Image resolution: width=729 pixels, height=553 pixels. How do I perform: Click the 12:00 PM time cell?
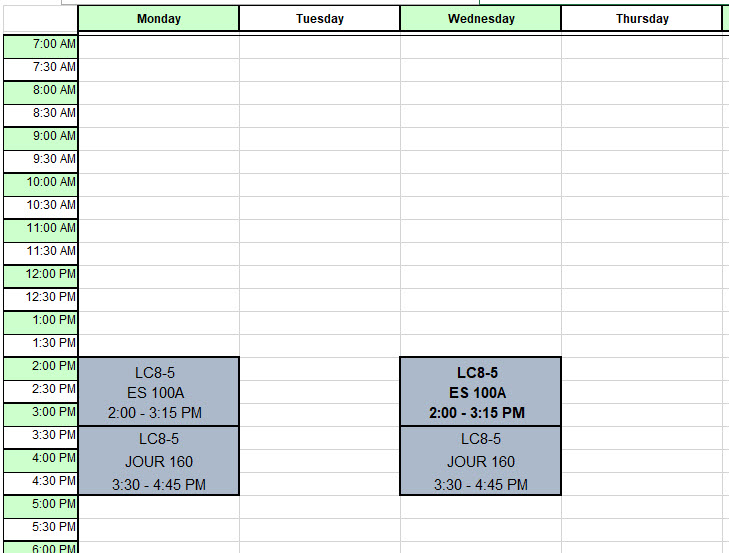pos(41,277)
